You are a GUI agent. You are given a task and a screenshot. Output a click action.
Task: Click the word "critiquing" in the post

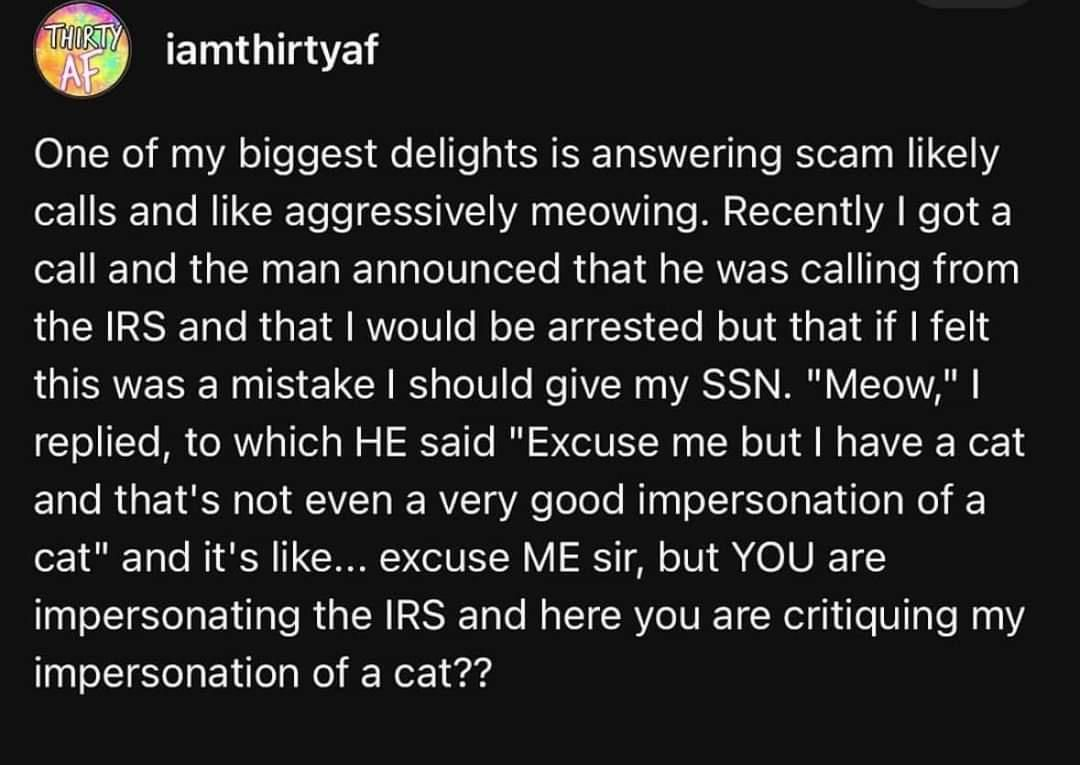pos(871,616)
